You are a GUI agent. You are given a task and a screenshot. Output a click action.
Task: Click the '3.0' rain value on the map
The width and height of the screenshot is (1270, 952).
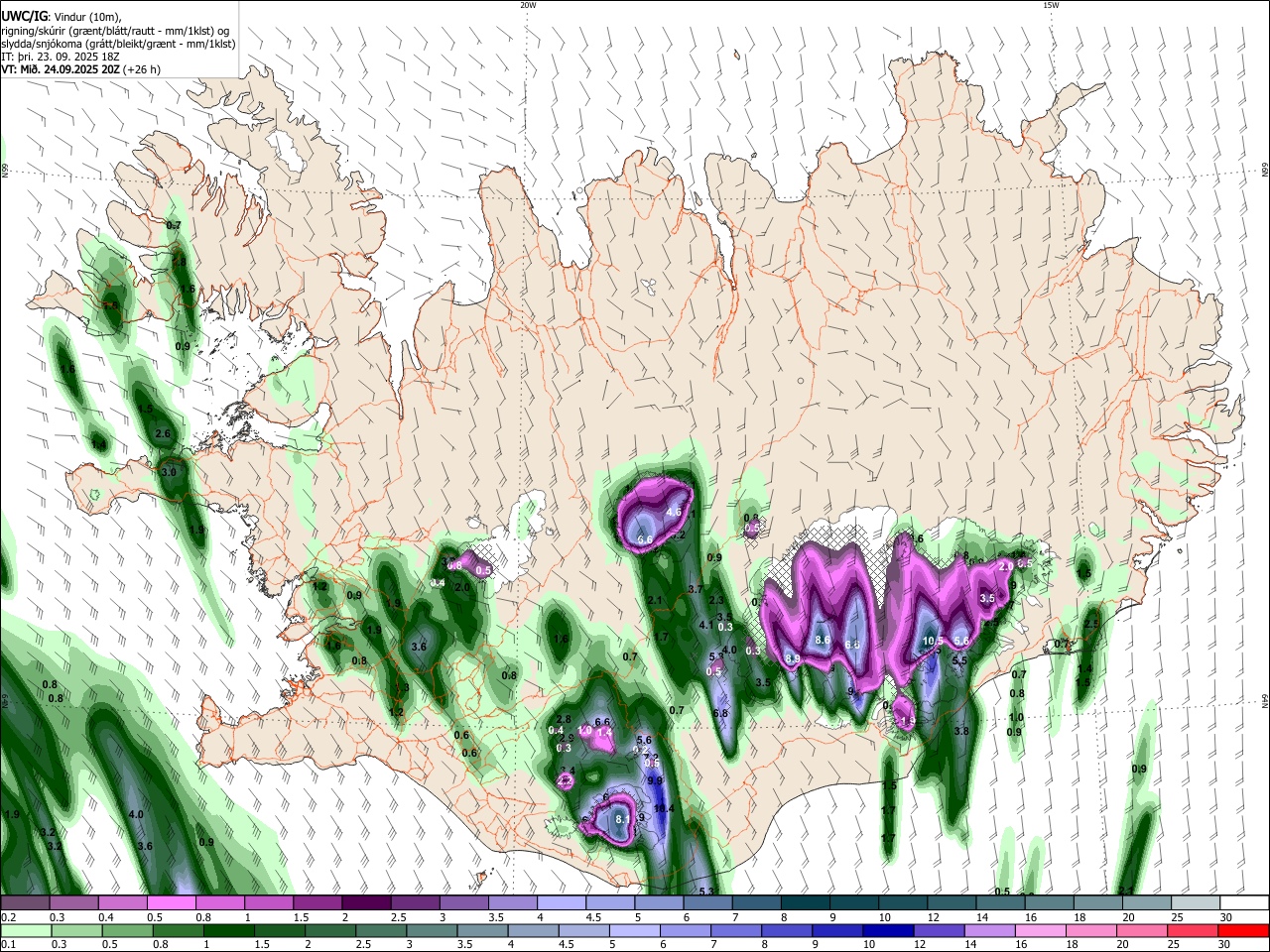coord(169,473)
